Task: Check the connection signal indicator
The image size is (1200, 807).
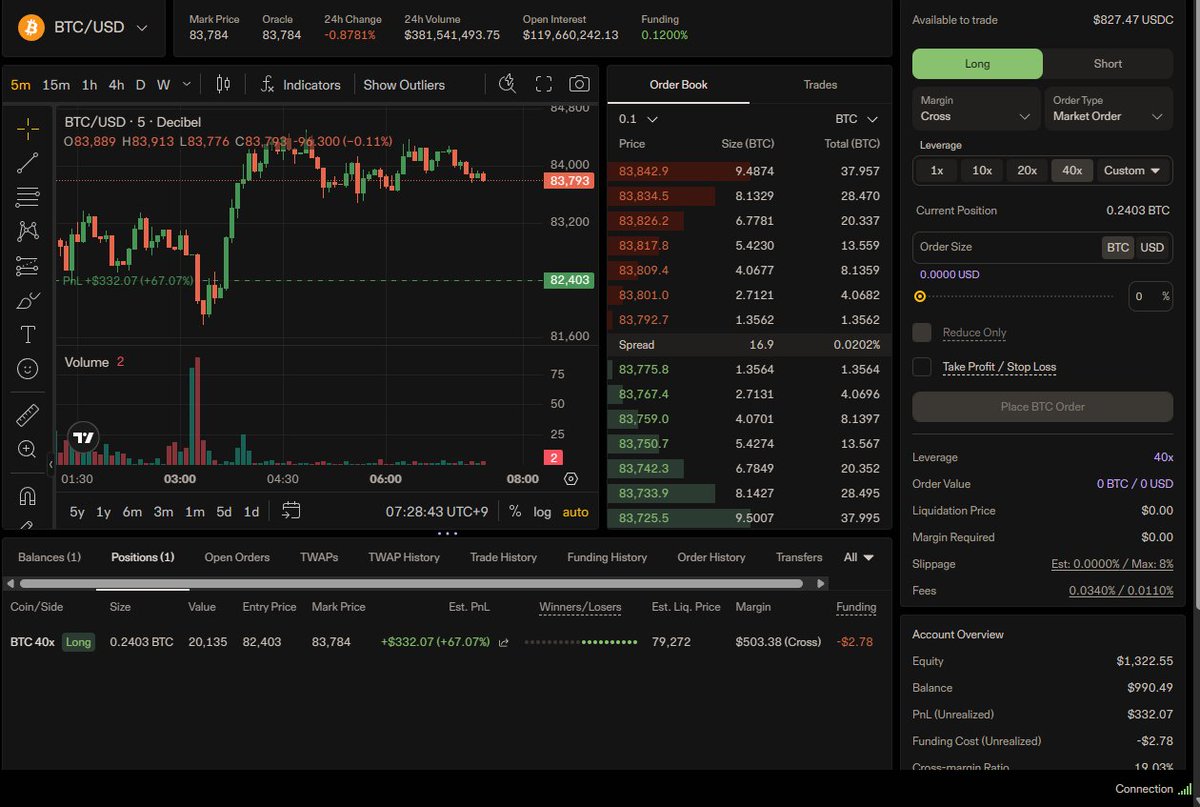Action: point(1185,789)
